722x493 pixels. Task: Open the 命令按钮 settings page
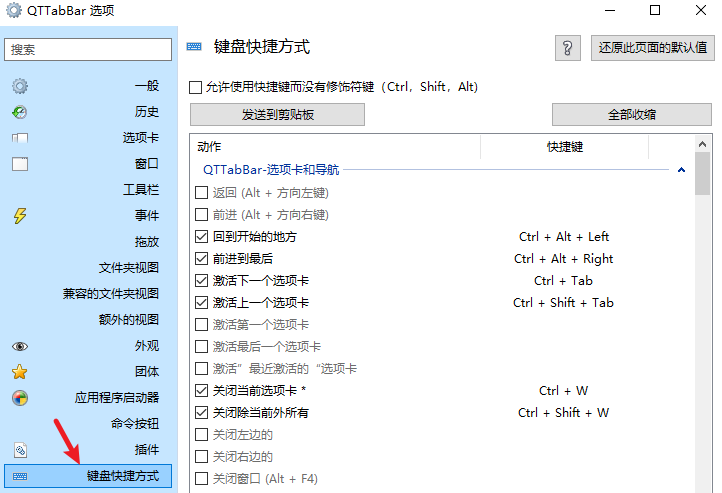pyautogui.click(x=135, y=423)
